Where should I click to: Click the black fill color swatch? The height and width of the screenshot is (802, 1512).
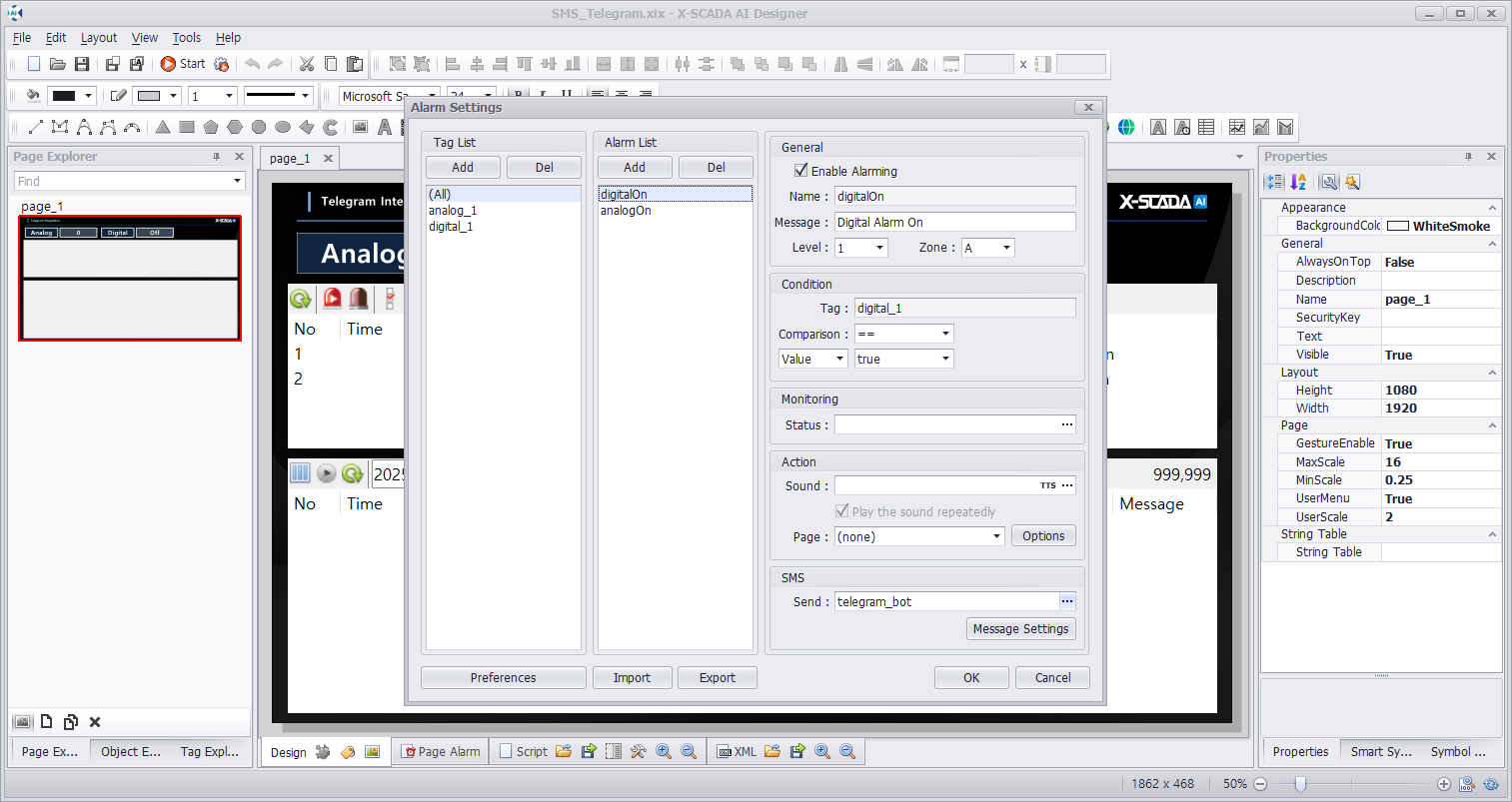click(64, 96)
